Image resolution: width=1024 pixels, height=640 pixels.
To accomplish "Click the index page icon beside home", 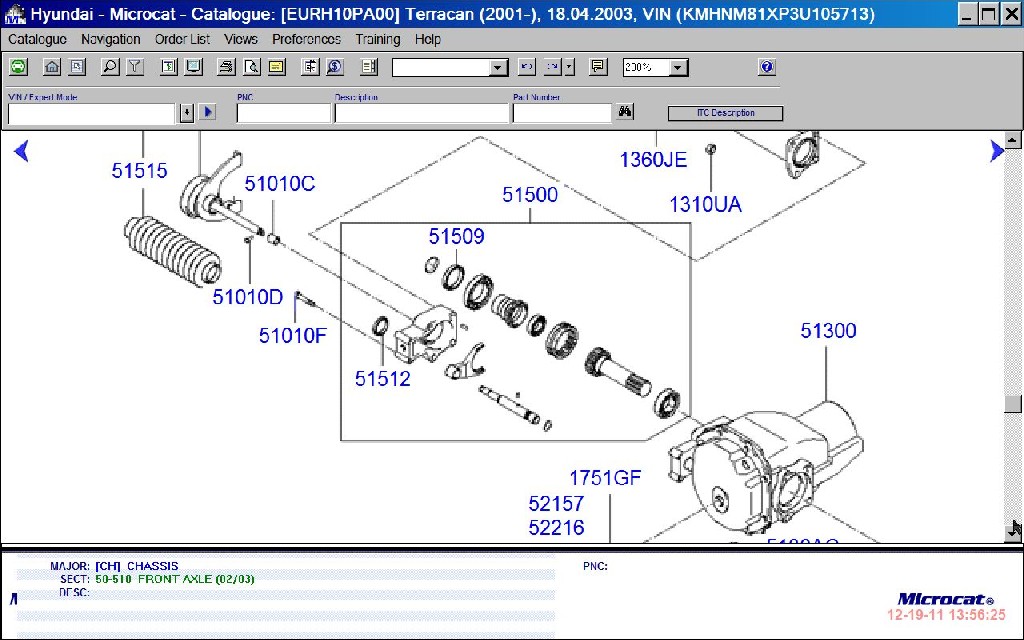I will 77,67.
